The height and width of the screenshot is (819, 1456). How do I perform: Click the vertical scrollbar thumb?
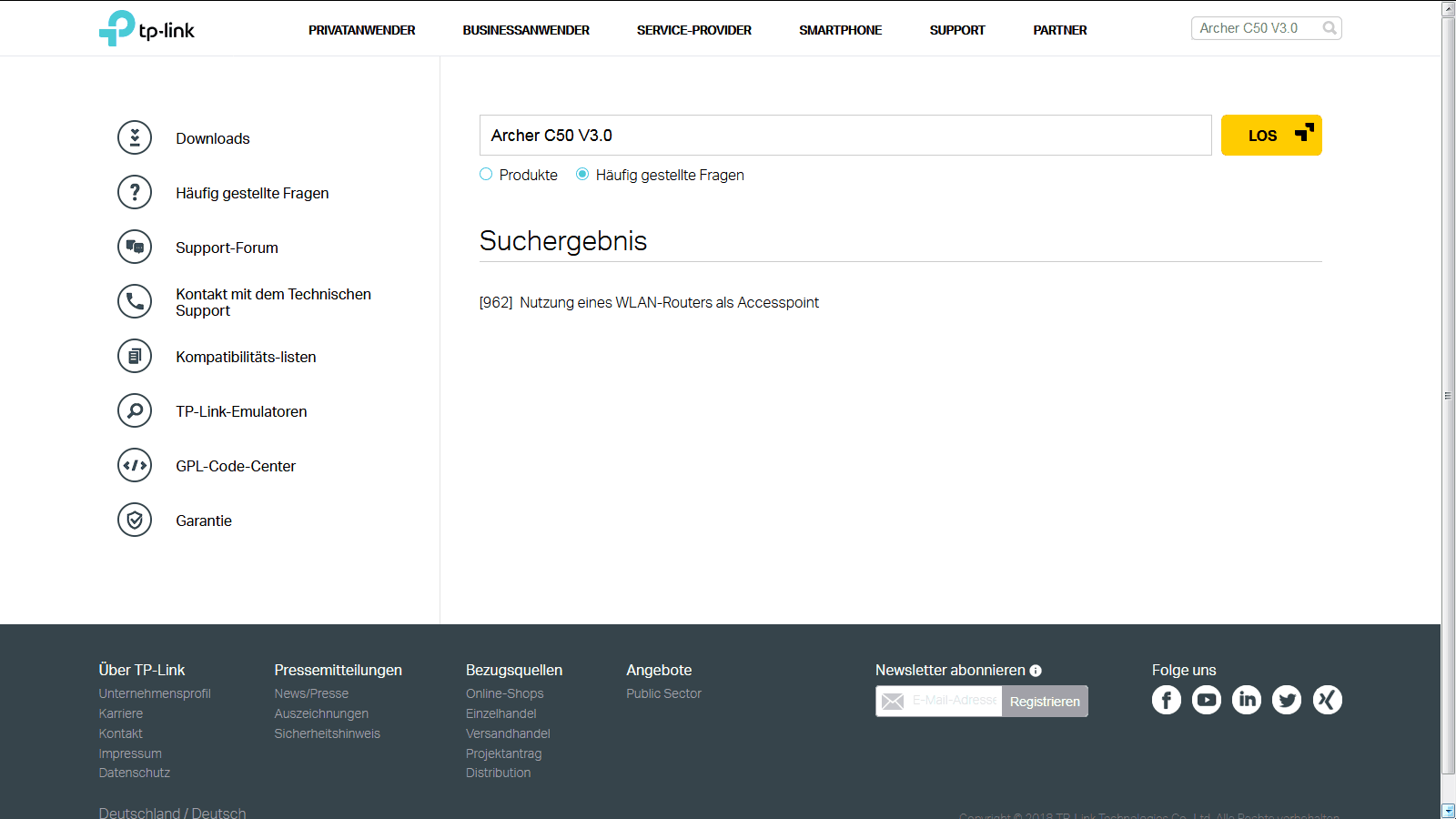pyautogui.click(x=1448, y=396)
